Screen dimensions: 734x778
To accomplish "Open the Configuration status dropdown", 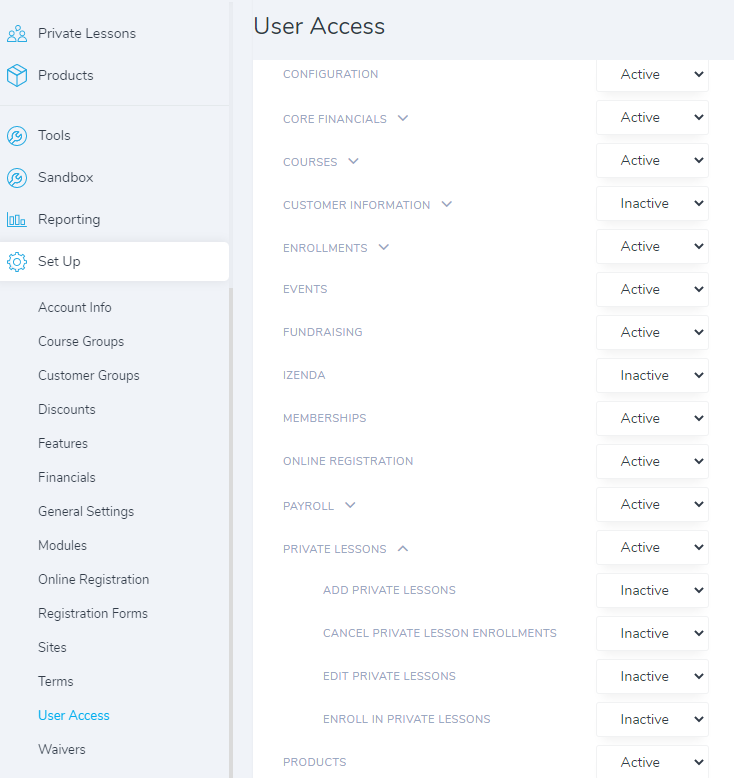I will click(652, 75).
